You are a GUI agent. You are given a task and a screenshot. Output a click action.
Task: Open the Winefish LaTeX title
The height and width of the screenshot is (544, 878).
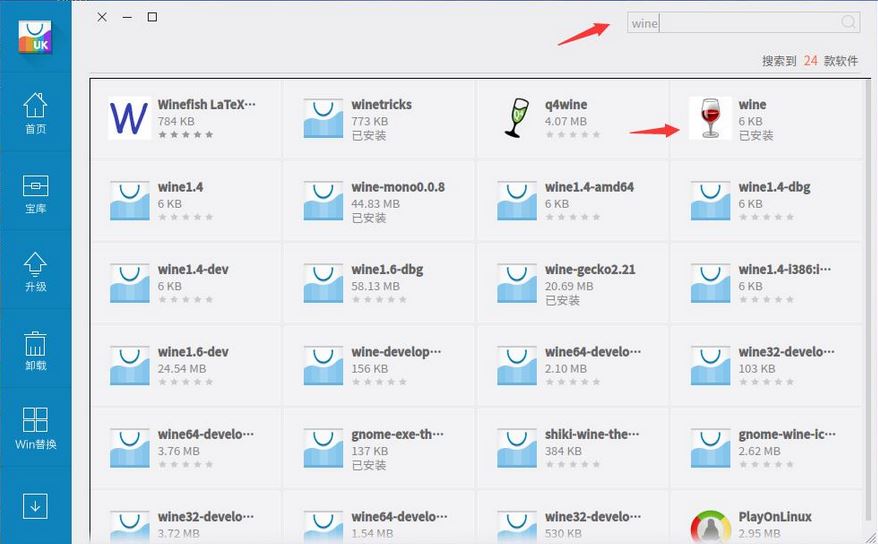(x=206, y=105)
